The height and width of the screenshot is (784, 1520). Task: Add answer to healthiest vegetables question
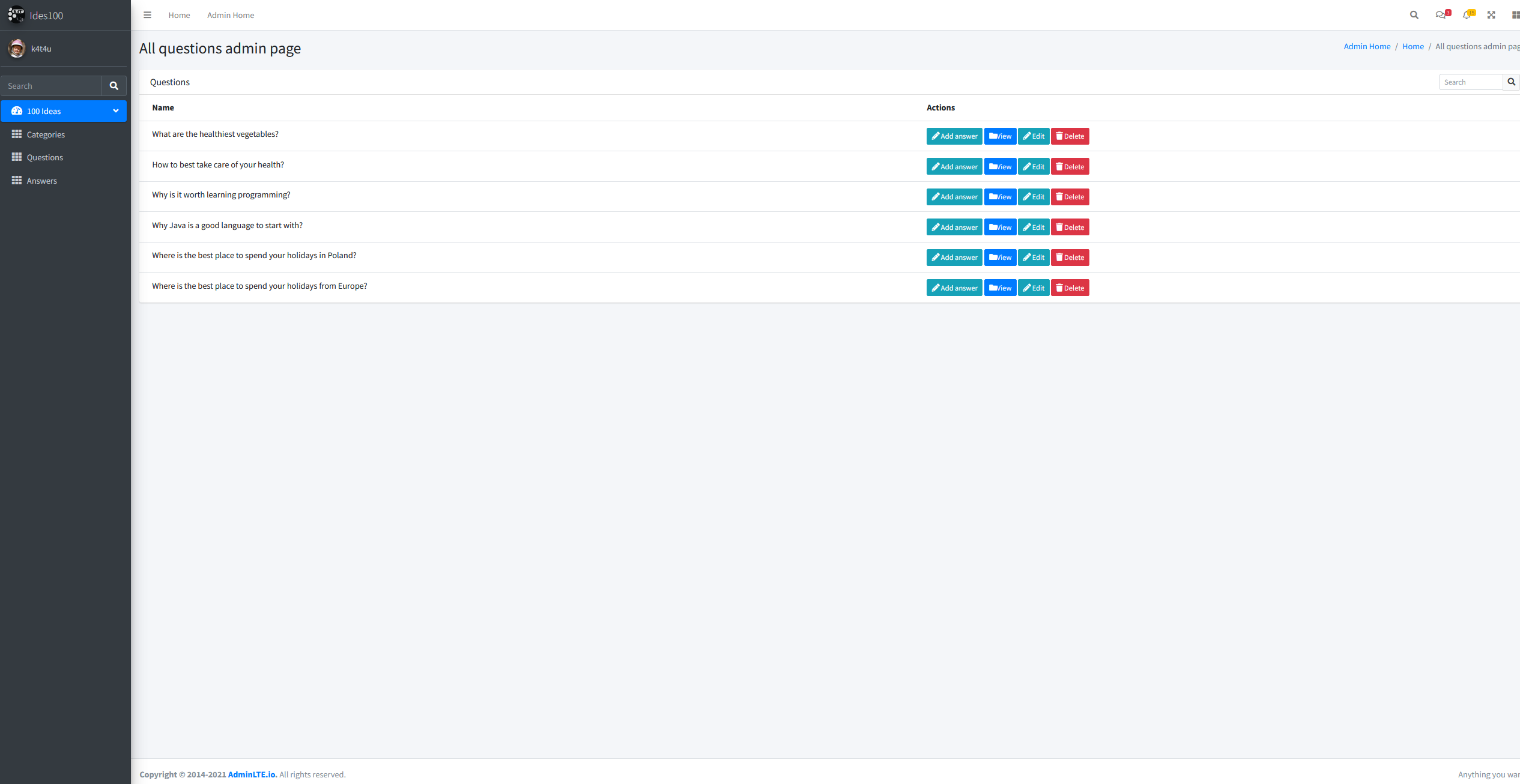954,136
